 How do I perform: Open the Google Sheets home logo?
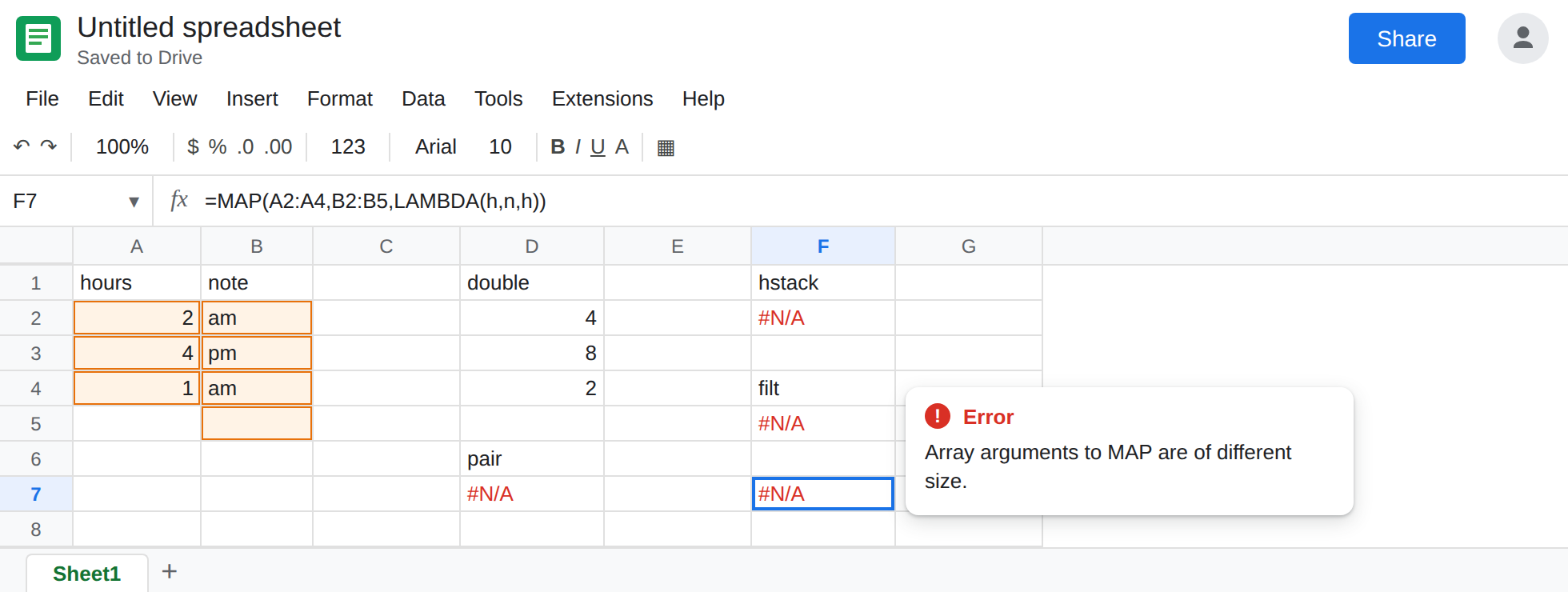coord(38,38)
